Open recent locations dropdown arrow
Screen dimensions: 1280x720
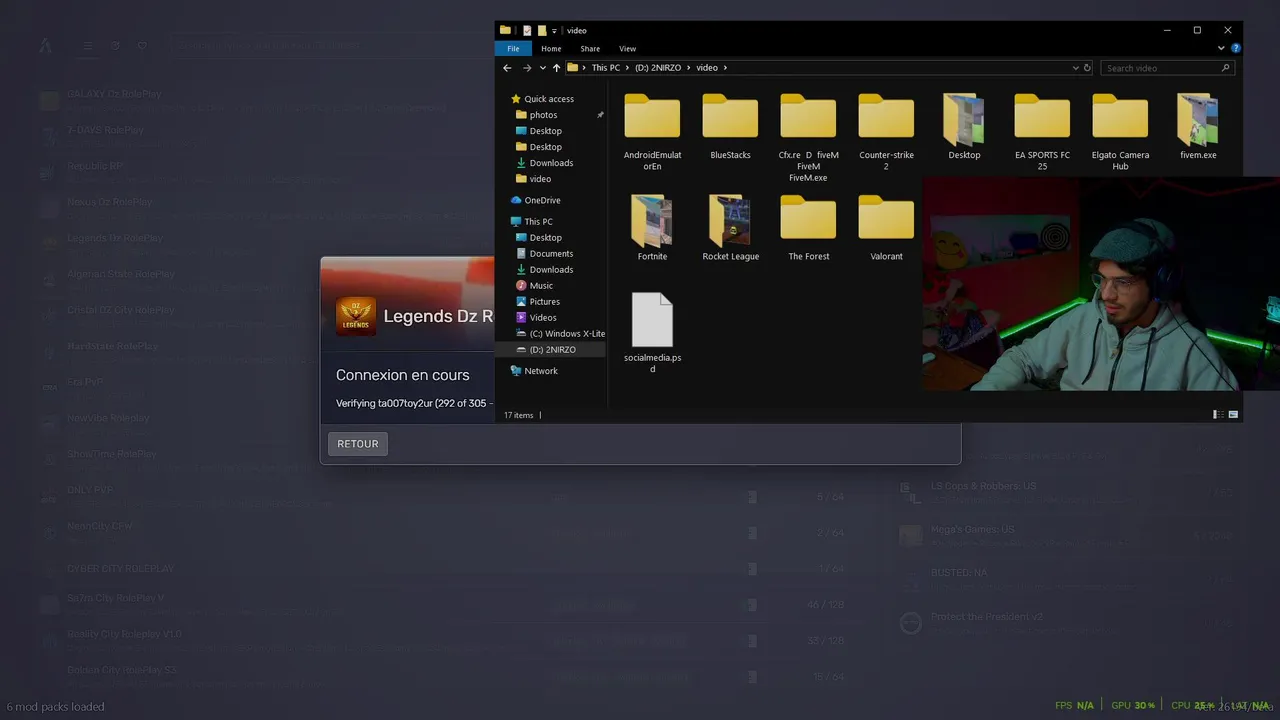tap(542, 68)
